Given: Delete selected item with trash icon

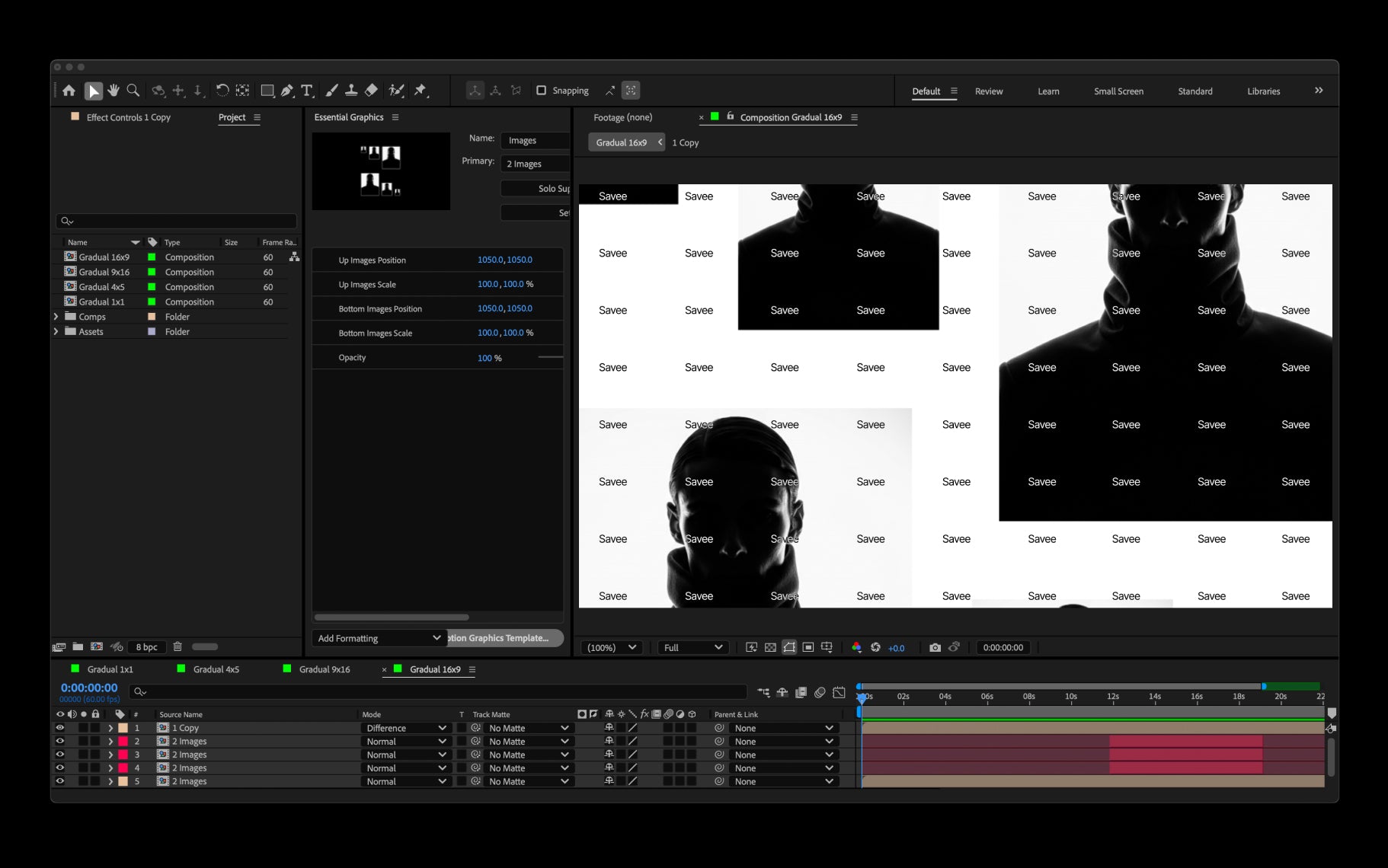Looking at the screenshot, I should click(177, 646).
